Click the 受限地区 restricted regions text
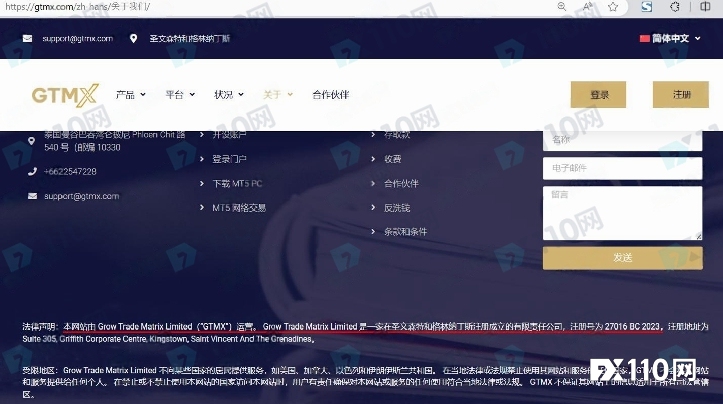Screen dimensions: 723x404 365,382
